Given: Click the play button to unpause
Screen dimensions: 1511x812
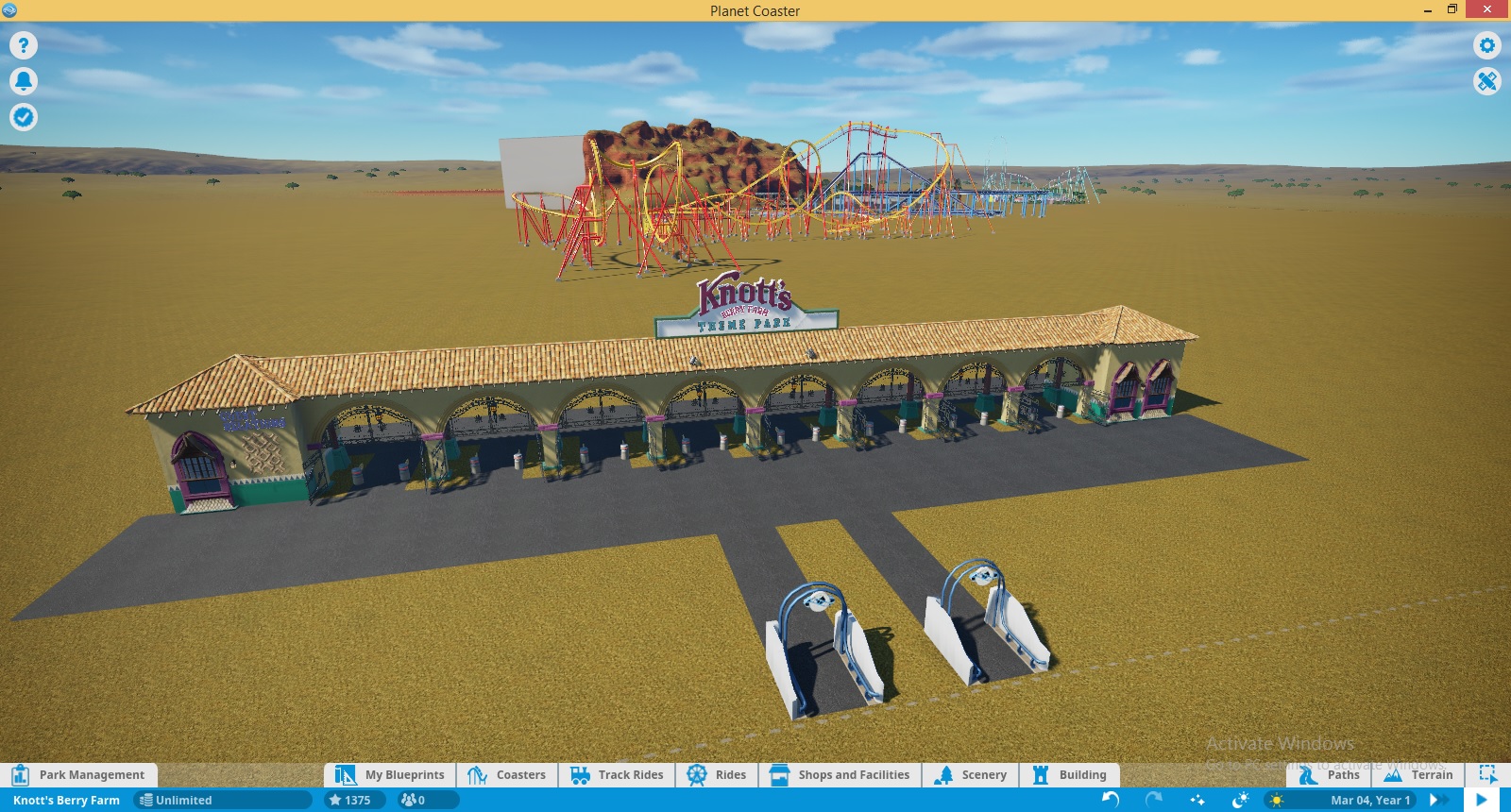Looking at the screenshot, I should 1481,800.
